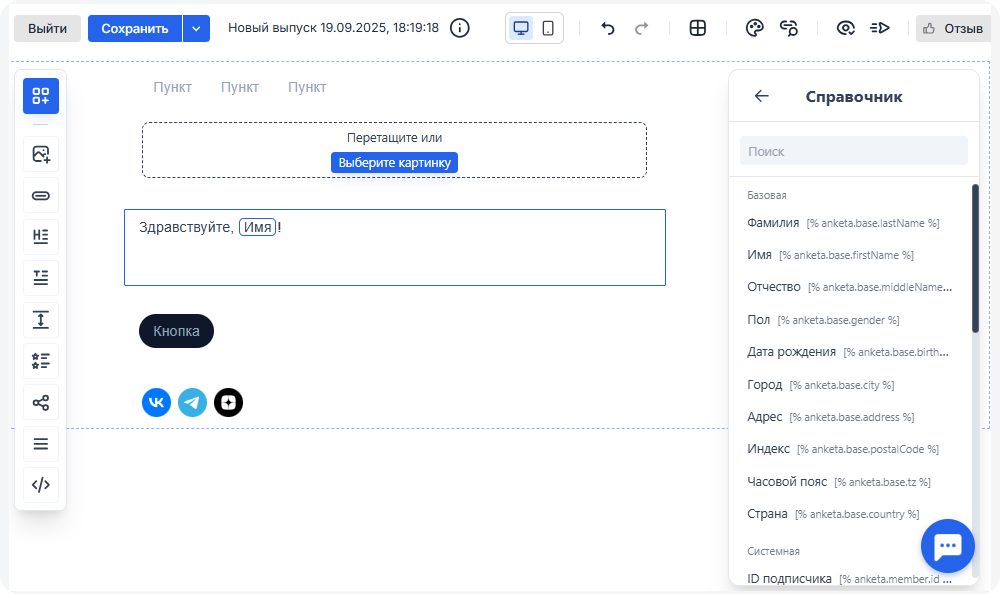Open the grid layout icon

698,28
